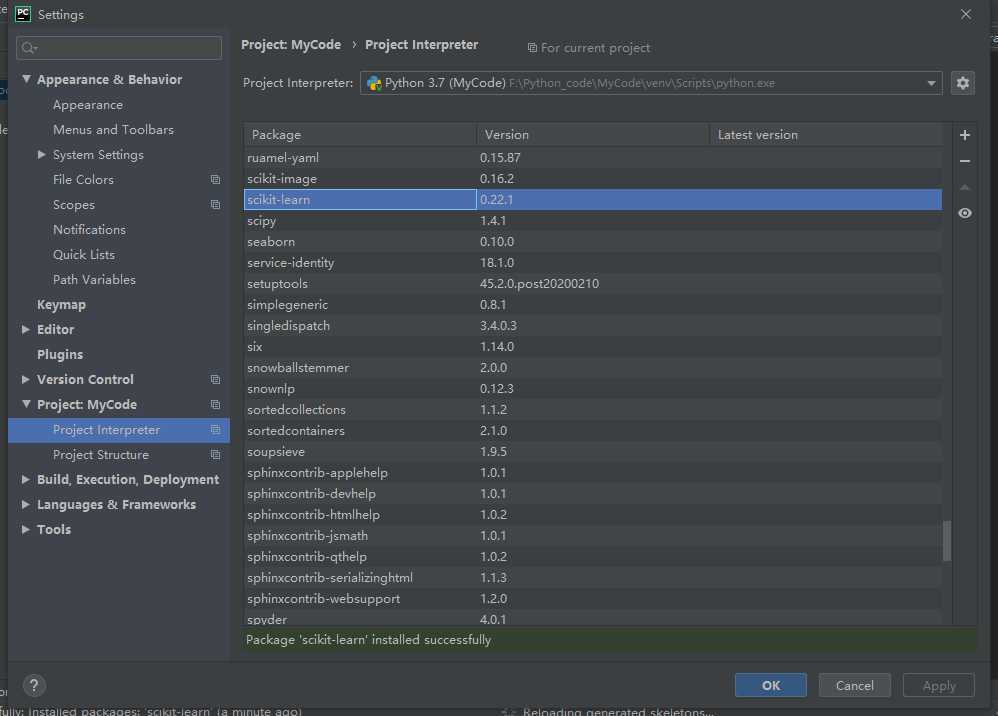Expand the Tools section

[x=25, y=529]
